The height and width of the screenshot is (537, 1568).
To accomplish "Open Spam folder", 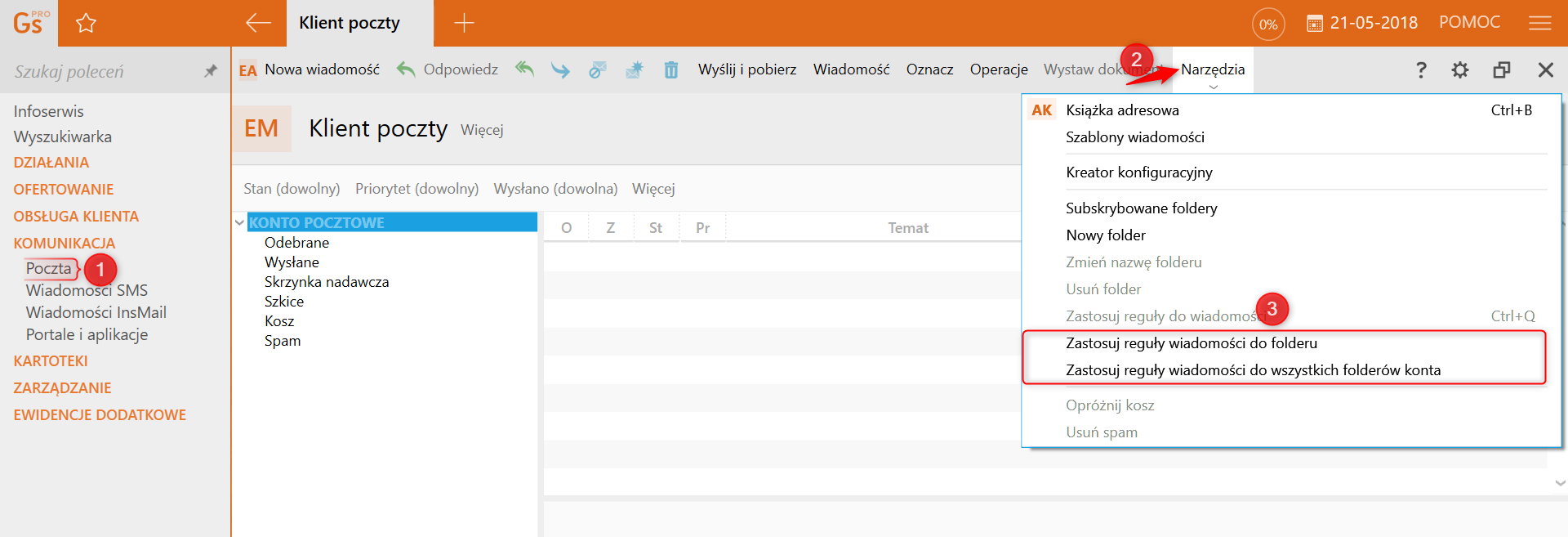I will [283, 341].
